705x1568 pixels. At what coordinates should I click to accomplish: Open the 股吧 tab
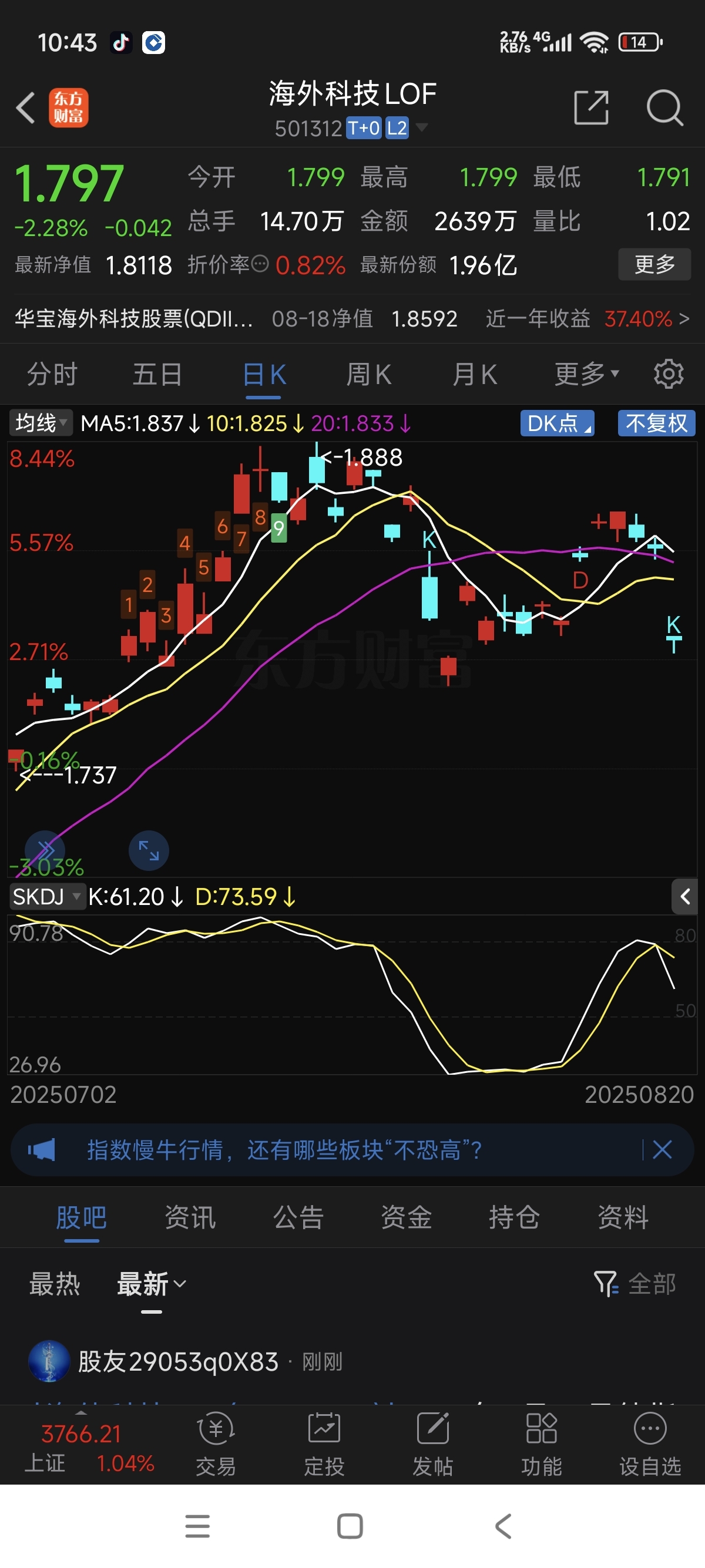pyautogui.click(x=82, y=1217)
